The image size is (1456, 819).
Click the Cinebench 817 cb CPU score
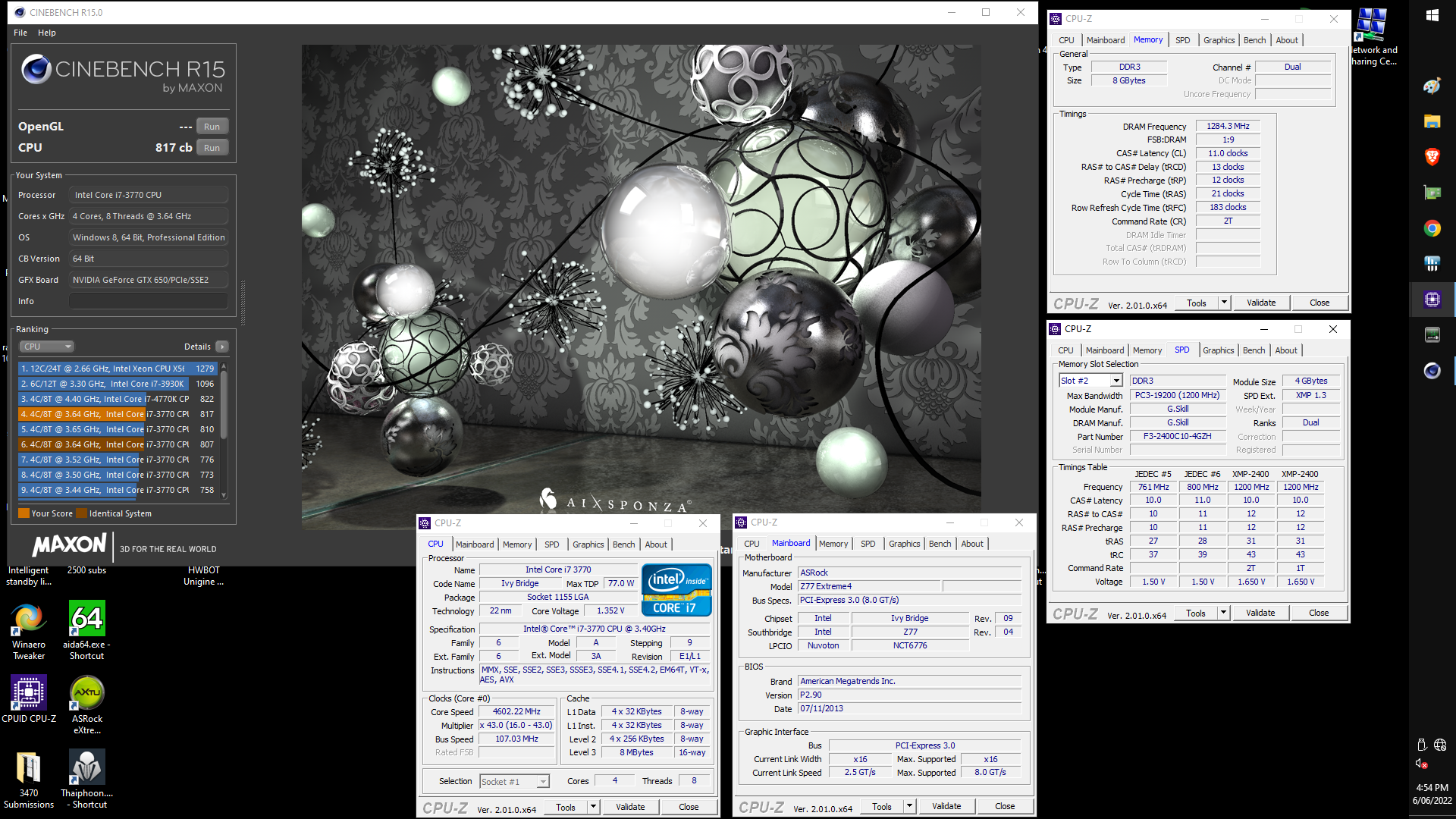click(x=174, y=148)
